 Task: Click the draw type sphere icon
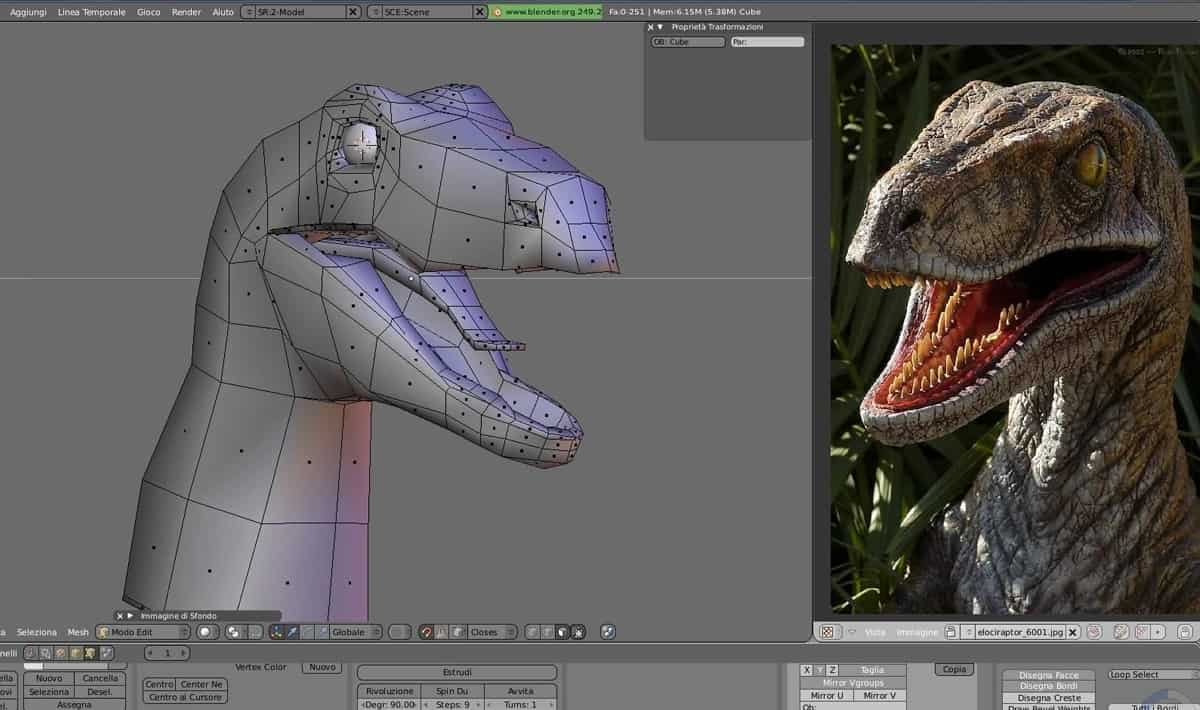pyautogui.click(x=206, y=632)
